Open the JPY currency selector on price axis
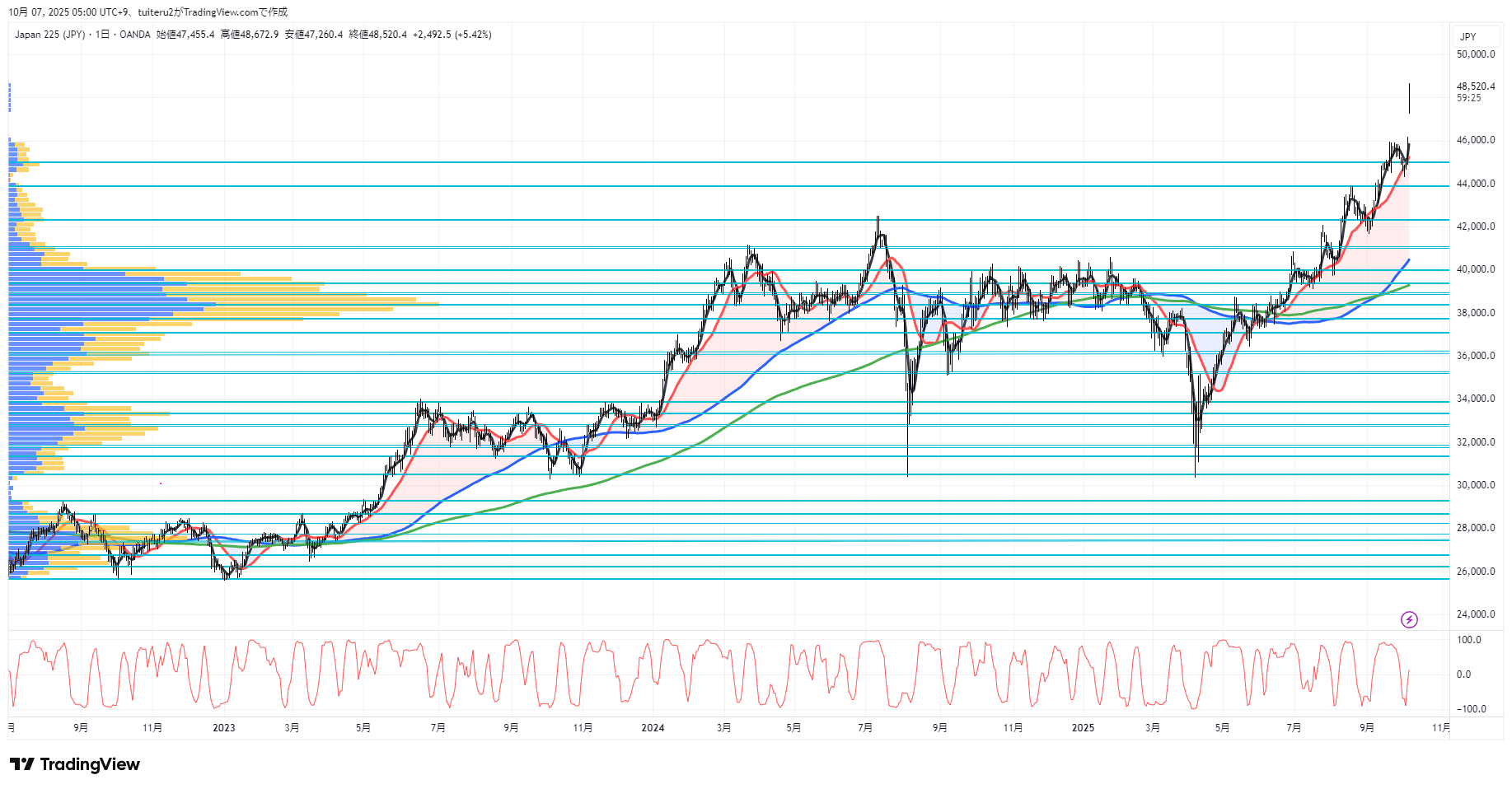Image resolution: width=1512 pixels, height=789 pixels. (x=1468, y=36)
